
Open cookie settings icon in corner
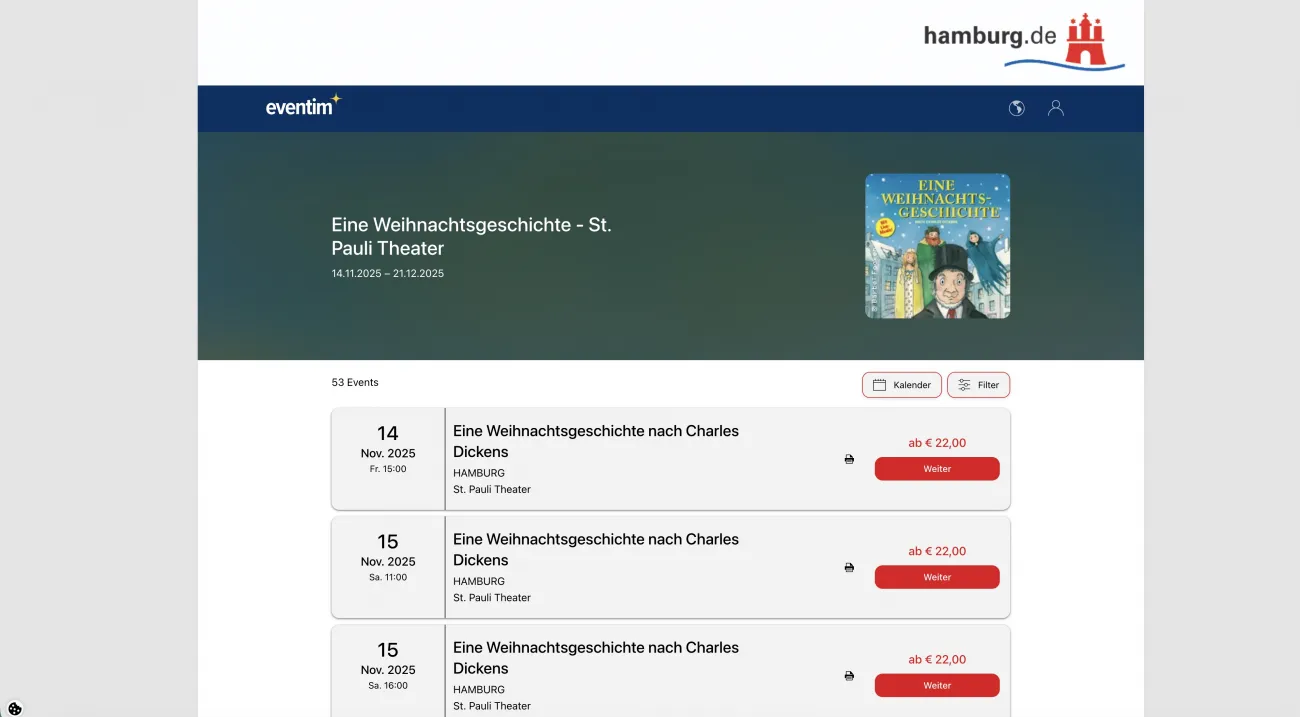point(14,708)
